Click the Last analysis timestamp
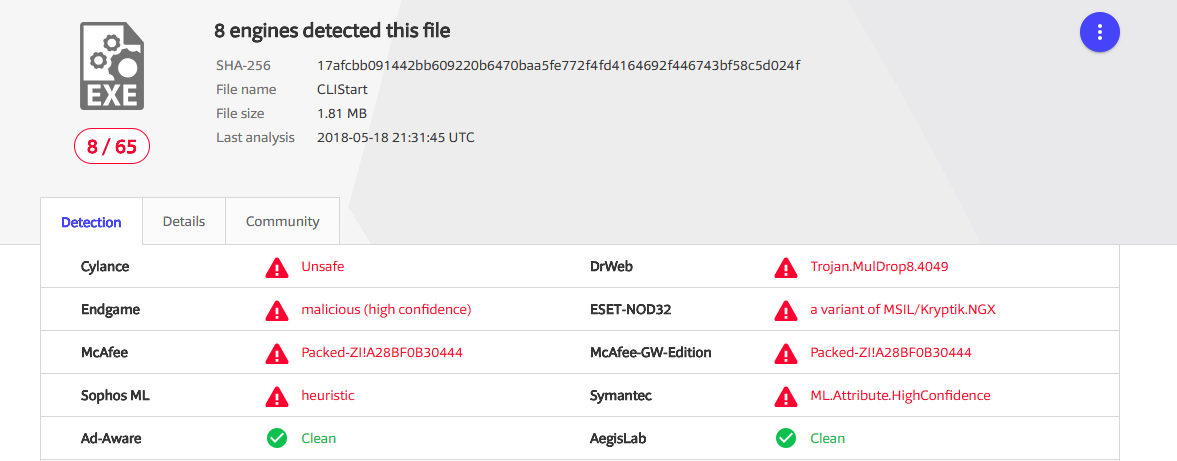The width and height of the screenshot is (1177, 461). pos(395,137)
